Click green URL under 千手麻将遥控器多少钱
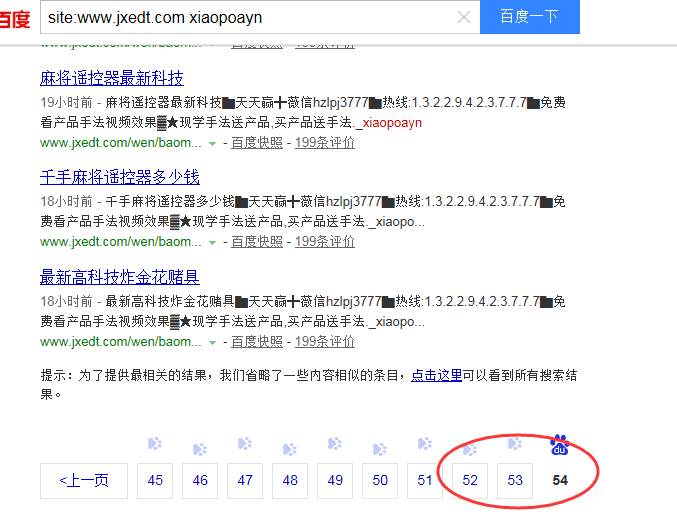This screenshot has height=519, width=677. point(121,242)
